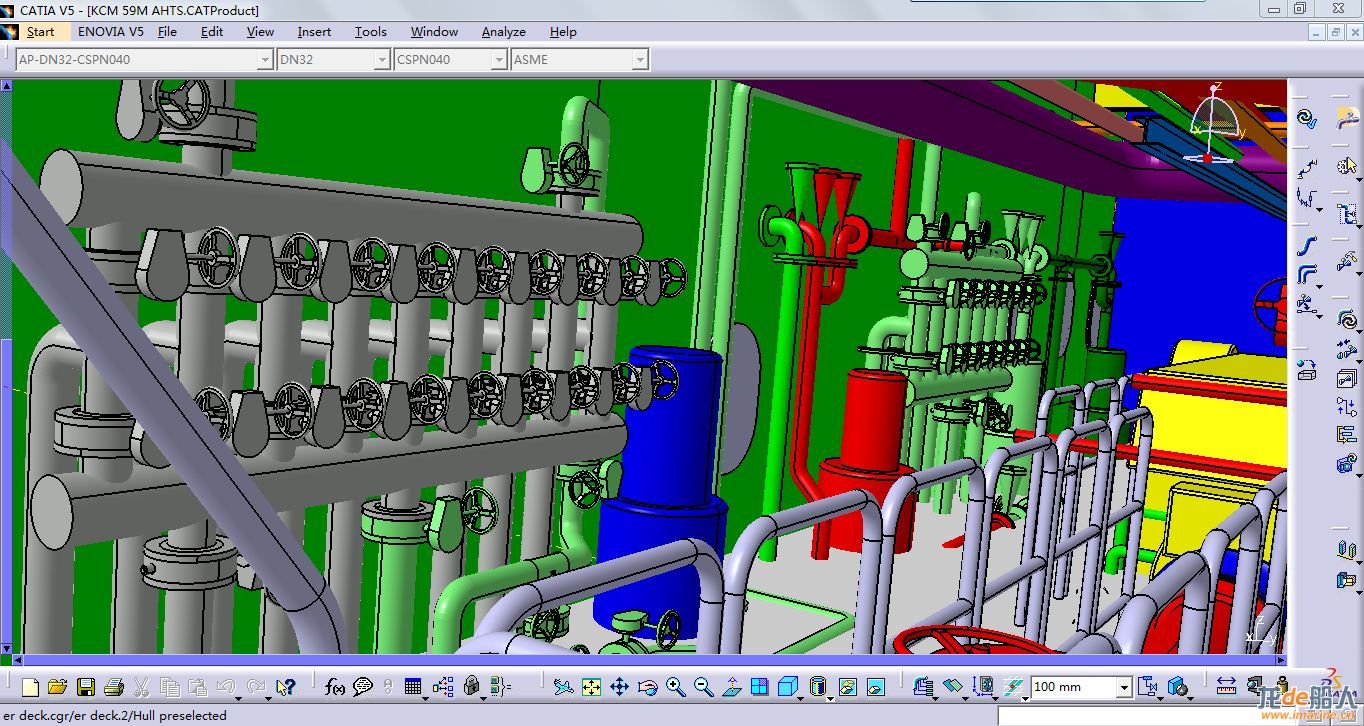1364x726 pixels.
Task: Click the swirl Update icon at right toolbar top
Action: [1306, 118]
